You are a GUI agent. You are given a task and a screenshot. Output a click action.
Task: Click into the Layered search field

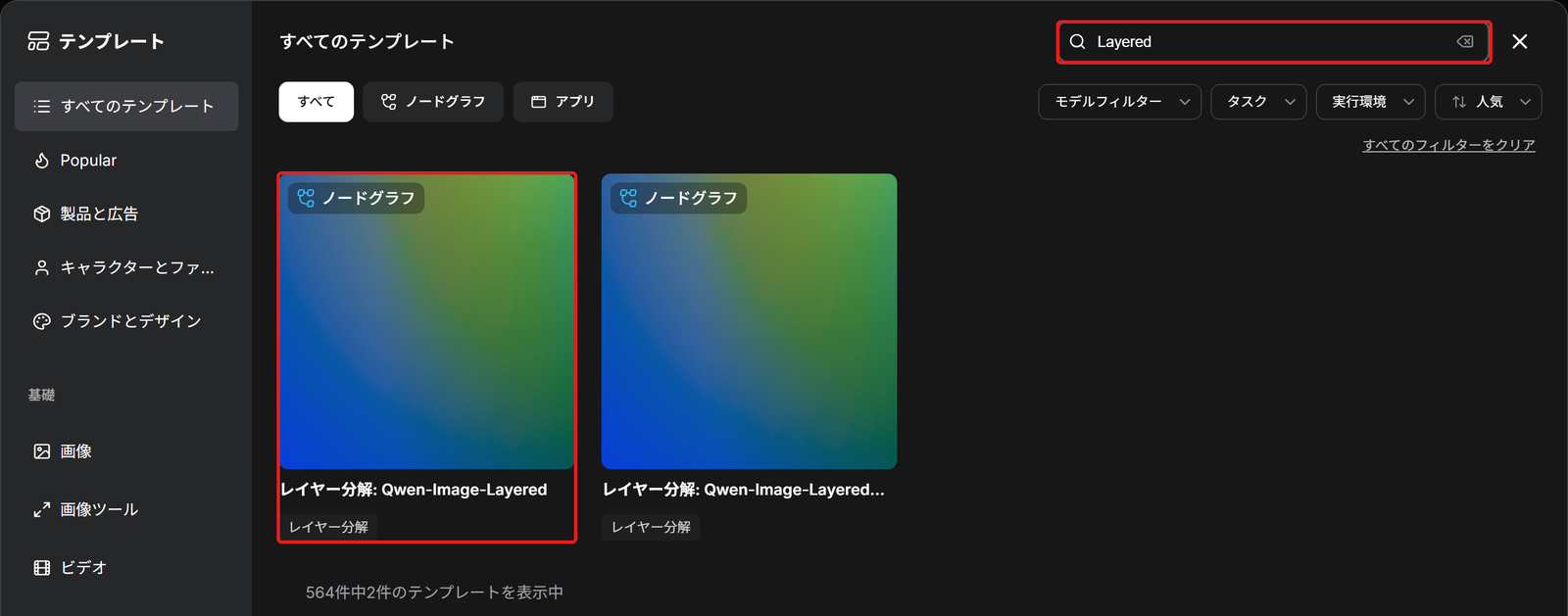pyautogui.click(x=1272, y=42)
